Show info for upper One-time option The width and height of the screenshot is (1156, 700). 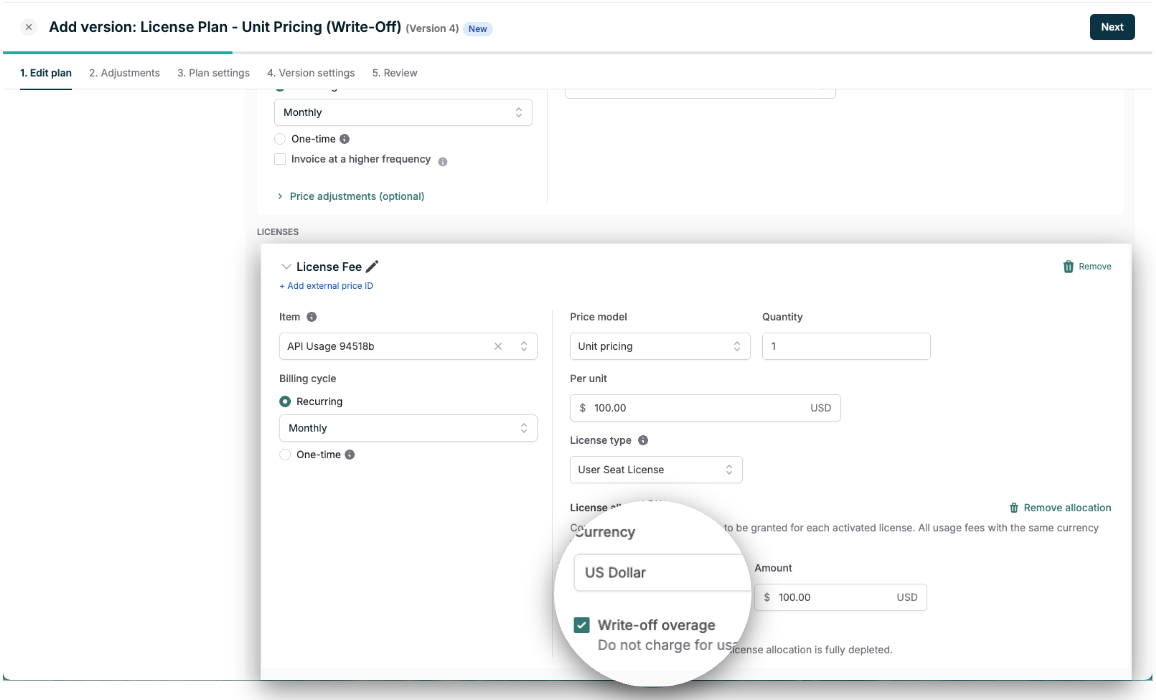344,139
